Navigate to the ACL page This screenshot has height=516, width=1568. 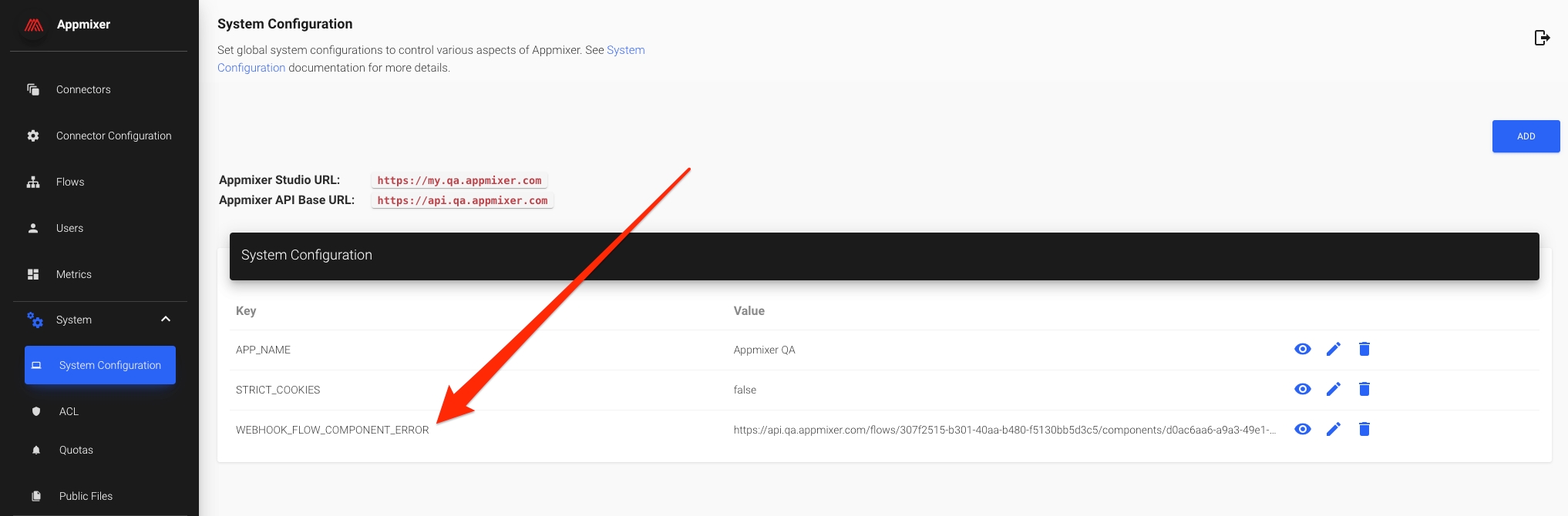click(x=69, y=412)
